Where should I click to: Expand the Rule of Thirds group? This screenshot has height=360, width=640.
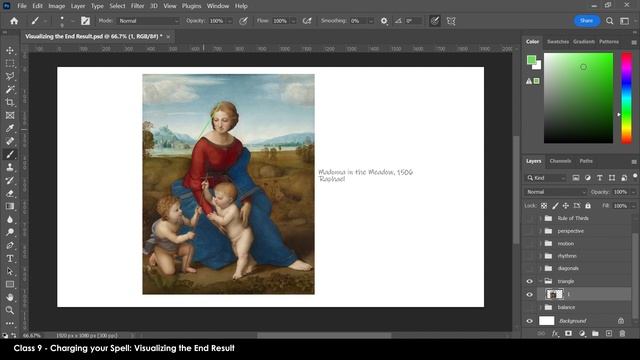541,218
